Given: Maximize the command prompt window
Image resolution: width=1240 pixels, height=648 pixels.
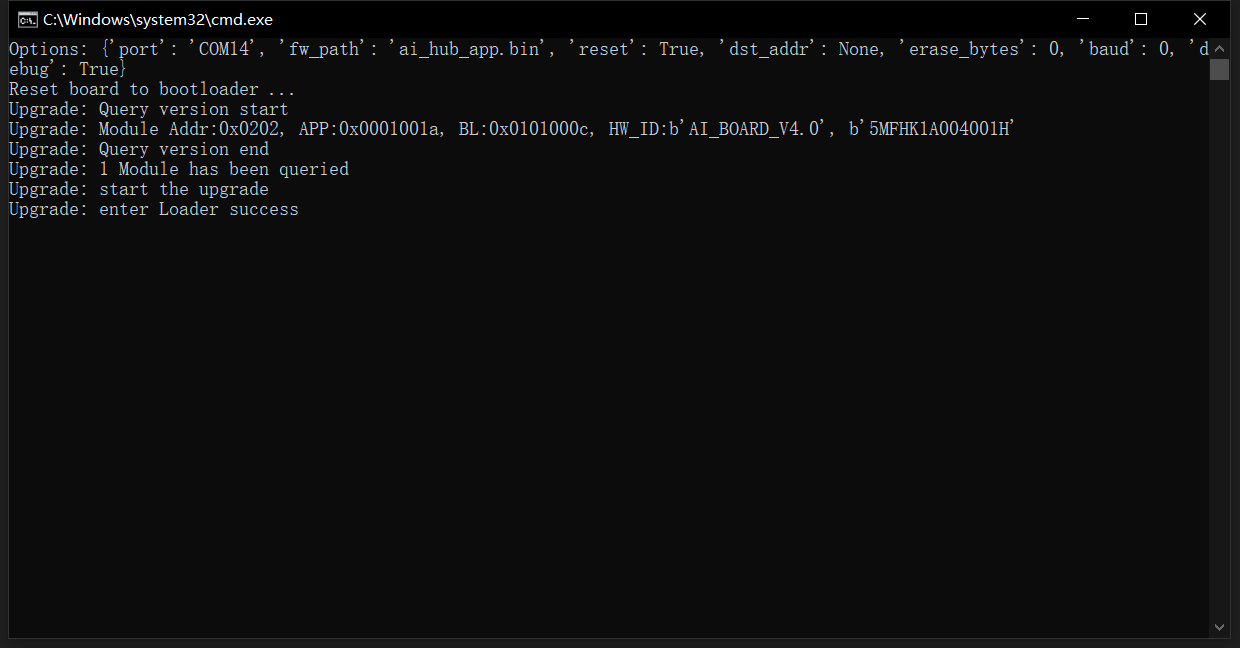Looking at the screenshot, I should coord(1141,19).
